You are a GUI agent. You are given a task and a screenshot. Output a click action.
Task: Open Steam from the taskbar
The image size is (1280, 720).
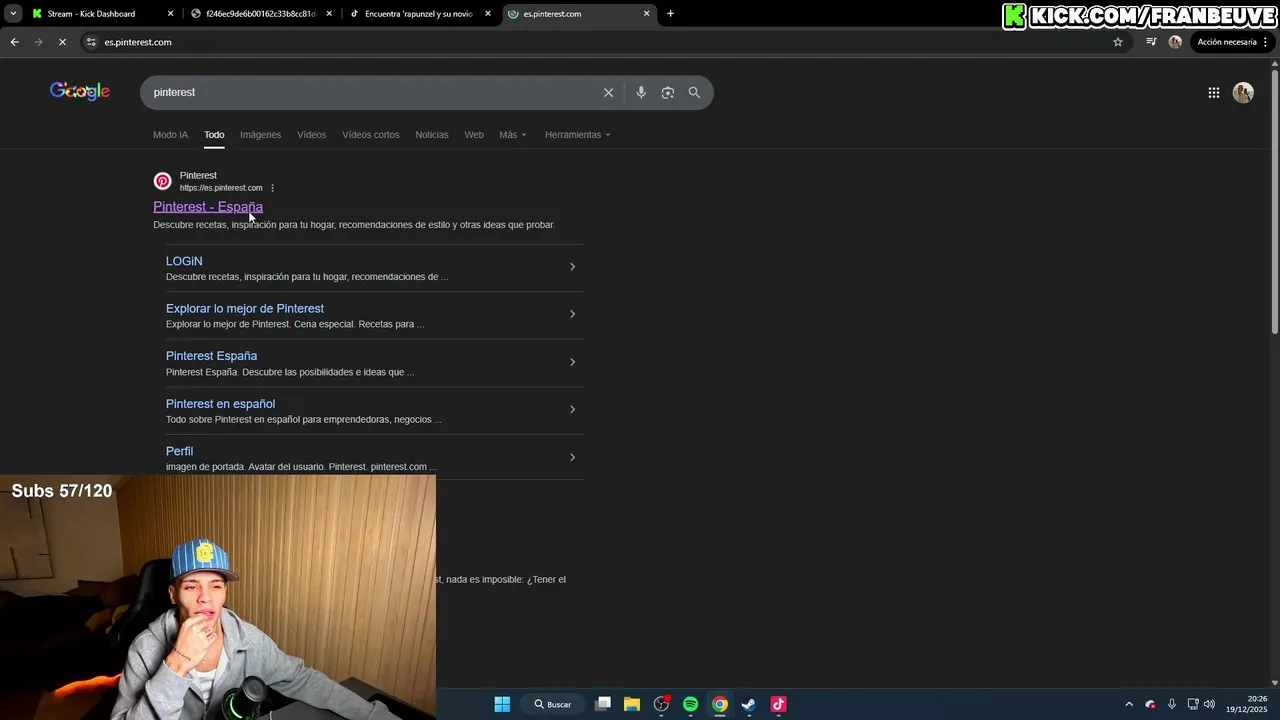click(x=748, y=704)
